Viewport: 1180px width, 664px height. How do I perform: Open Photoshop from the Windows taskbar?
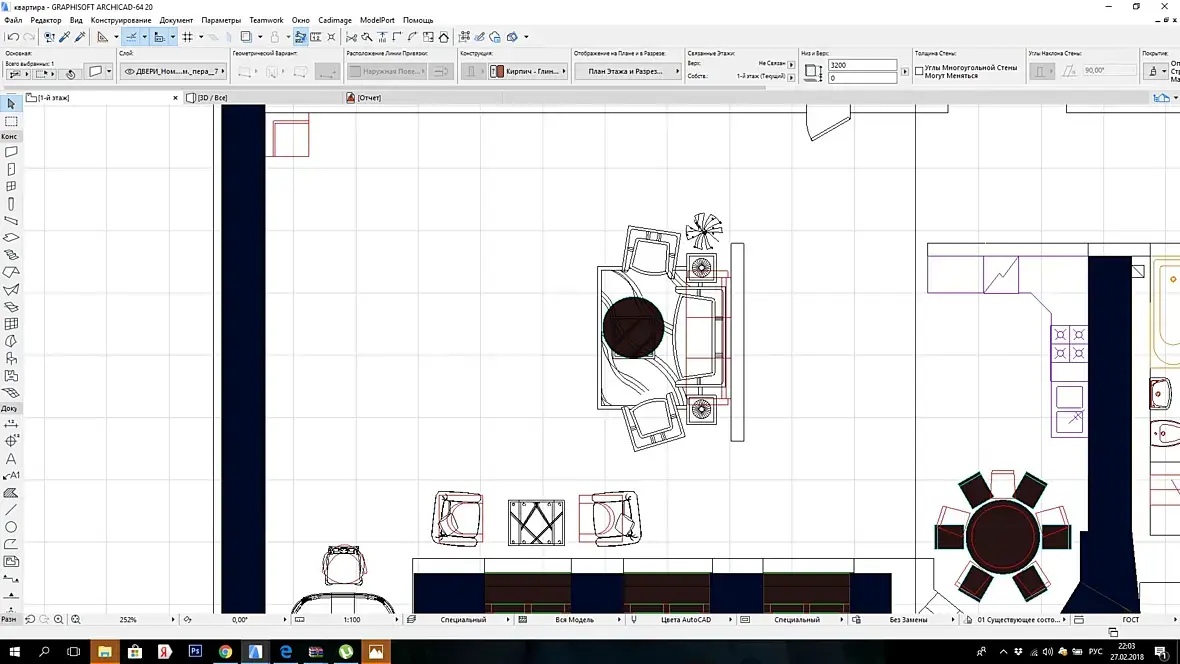(195, 652)
